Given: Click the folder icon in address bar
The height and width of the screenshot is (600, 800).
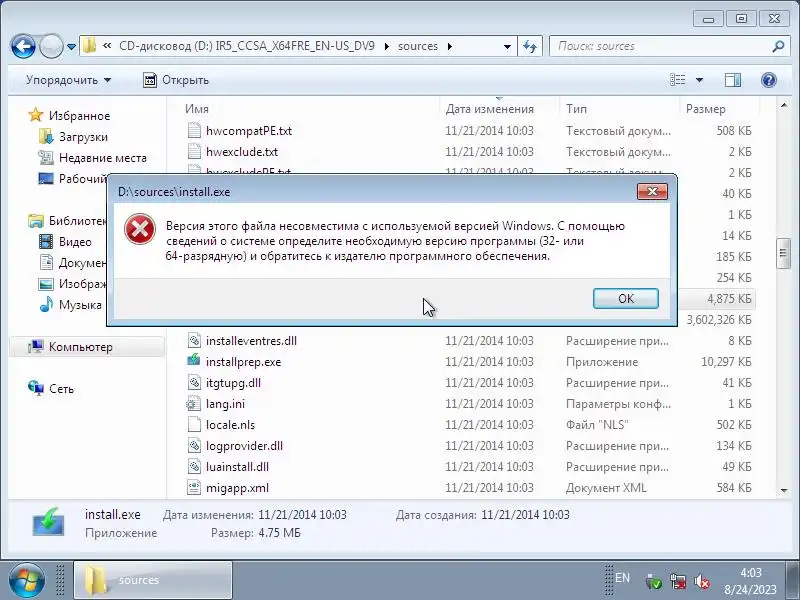Looking at the screenshot, I should (89, 46).
